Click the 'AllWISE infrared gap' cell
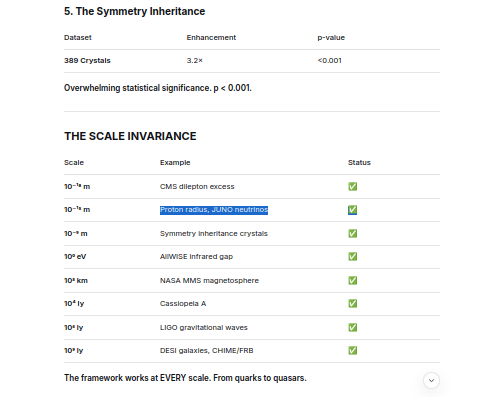Viewport: 484px width, 397px height. (x=196, y=257)
